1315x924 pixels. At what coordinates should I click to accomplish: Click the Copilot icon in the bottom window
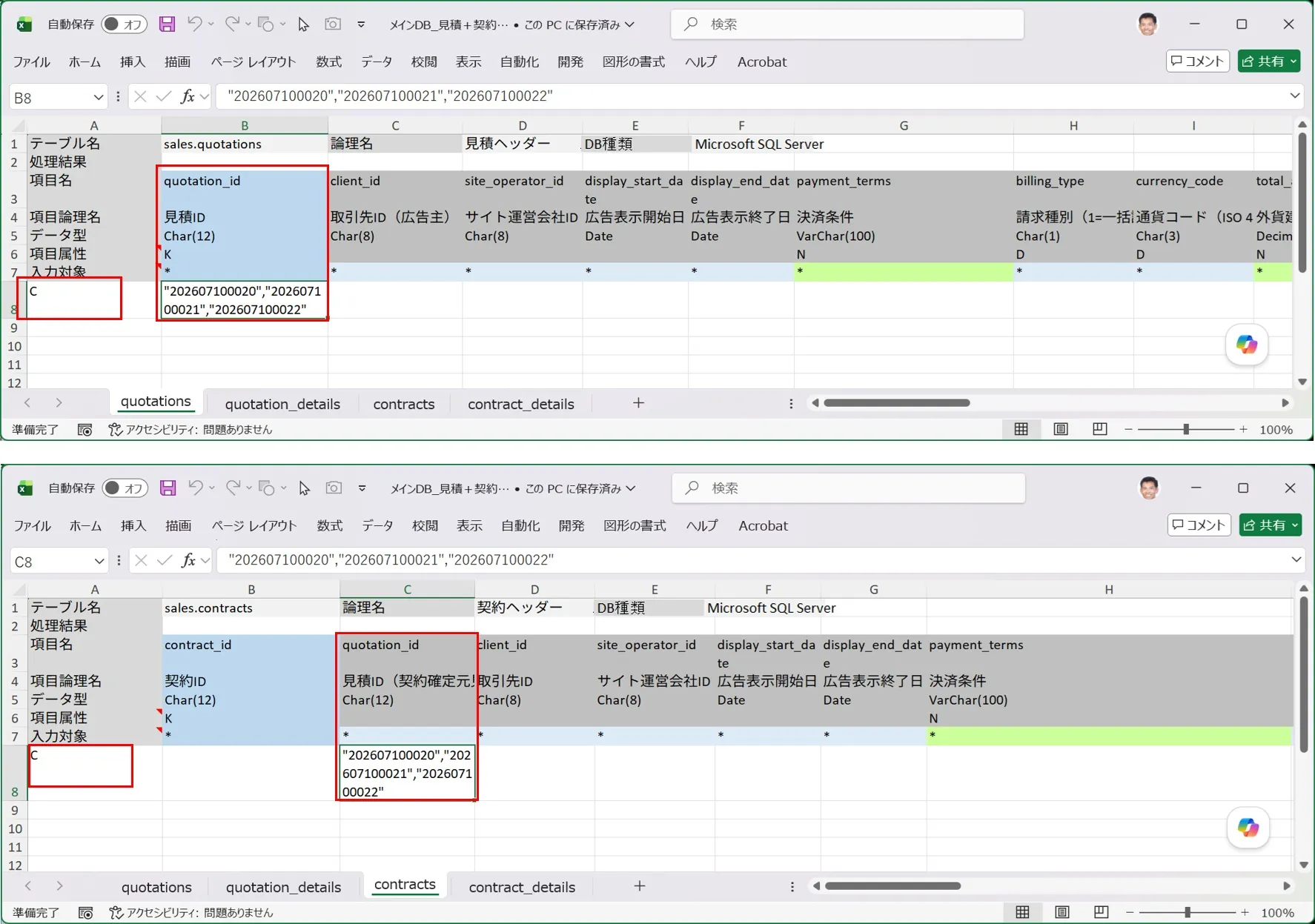(1248, 828)
